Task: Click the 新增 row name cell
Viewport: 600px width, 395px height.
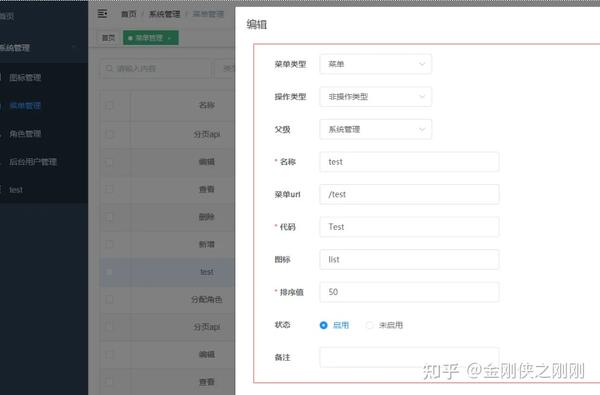Action: click(x=207, y=244)
